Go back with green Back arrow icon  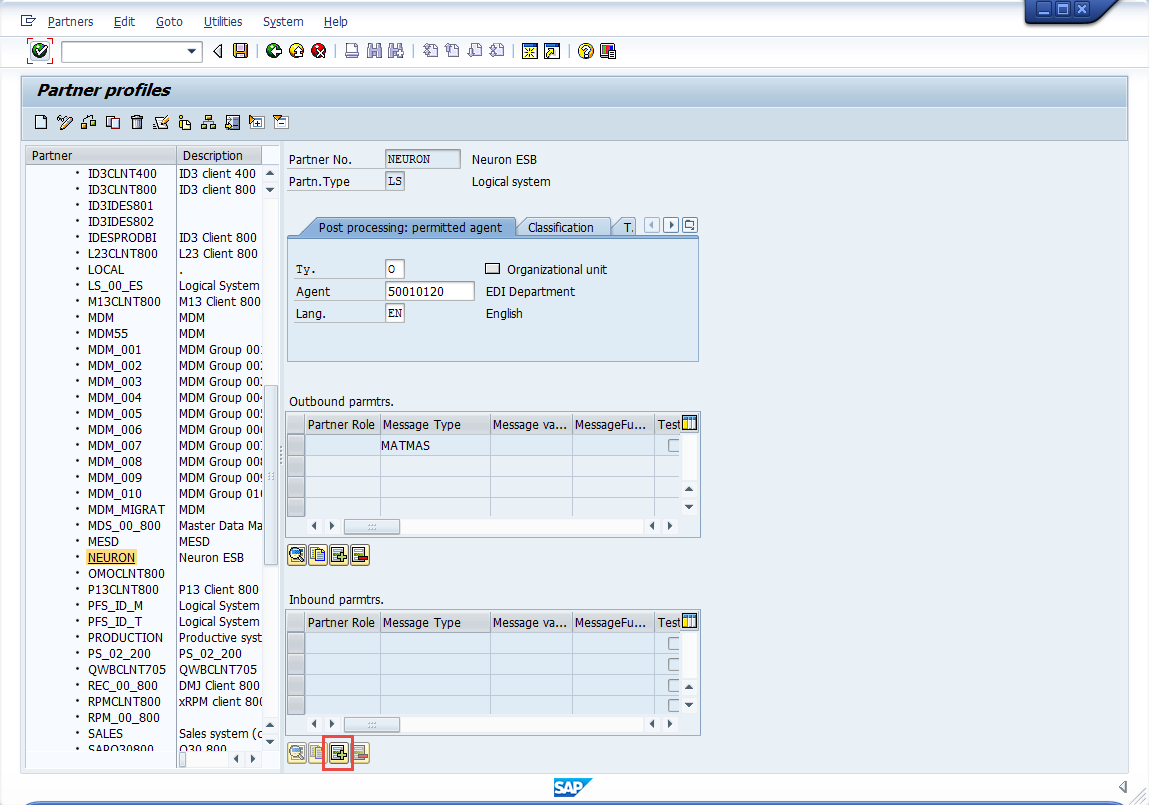[x=274, y=51]
